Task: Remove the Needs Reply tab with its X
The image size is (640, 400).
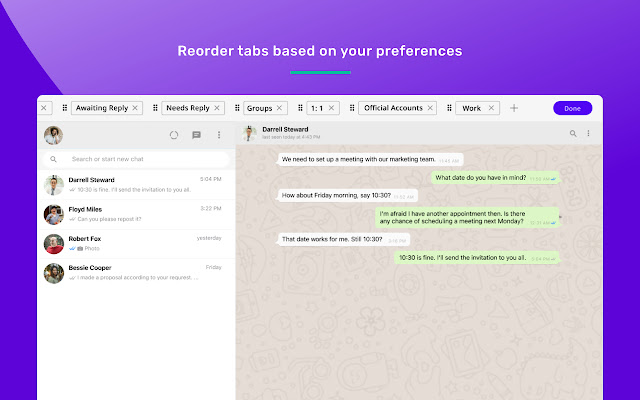Action: (217, 108)
